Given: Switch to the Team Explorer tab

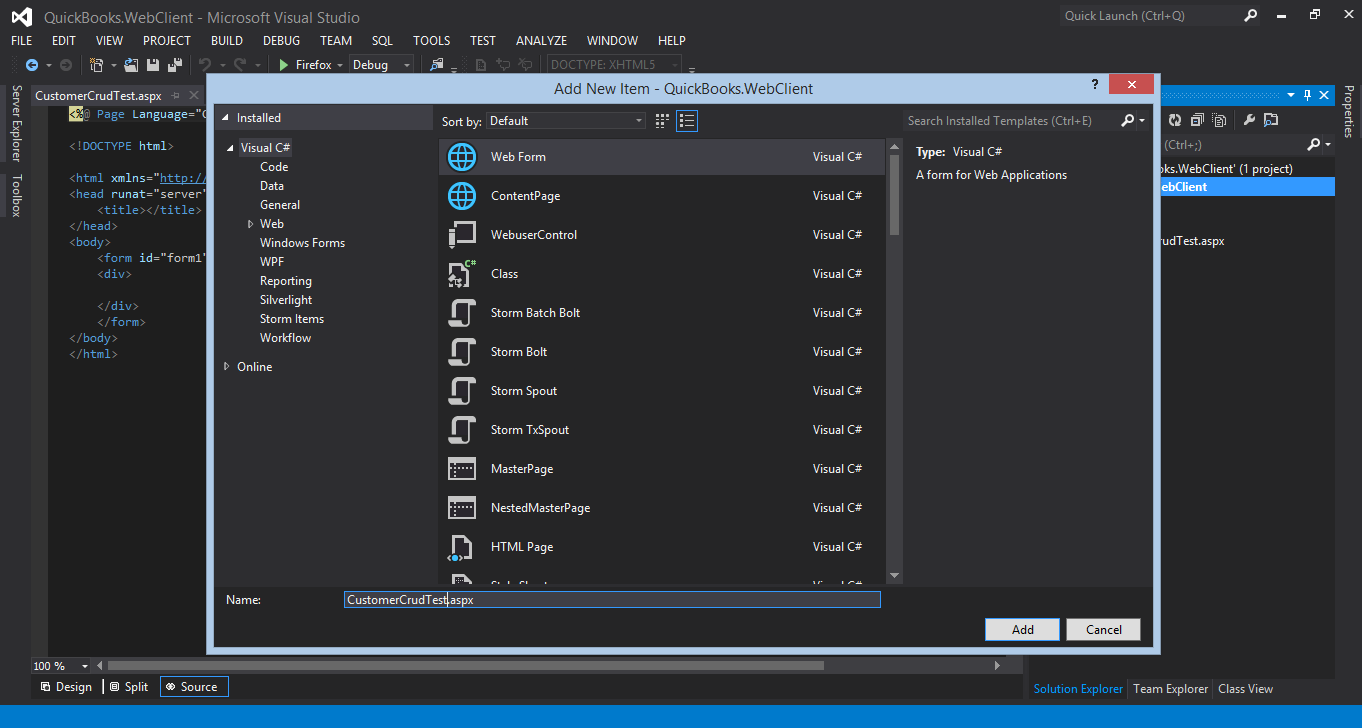Looking at the screenshot, I should 1170,689.
